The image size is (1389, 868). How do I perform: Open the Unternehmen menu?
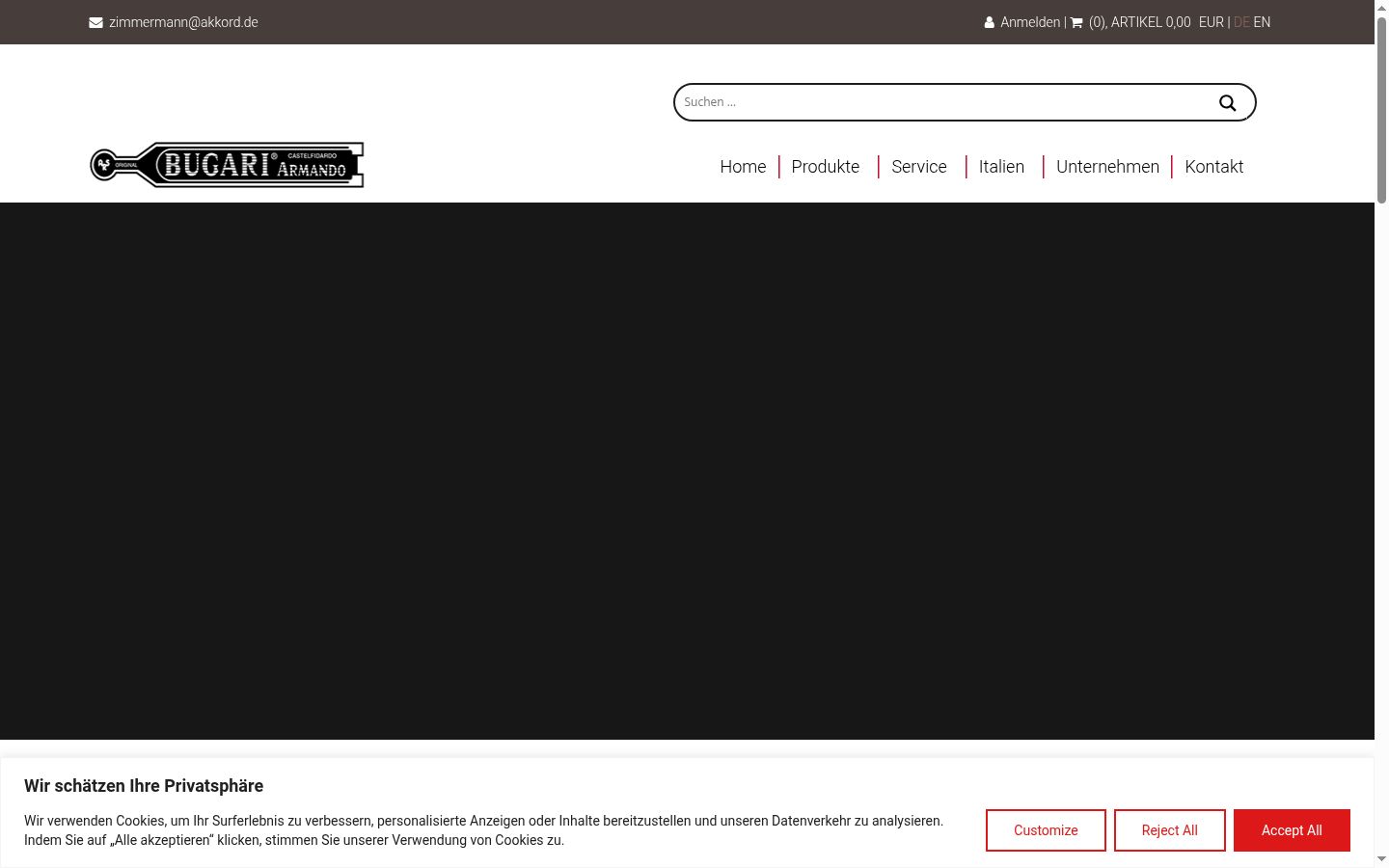(x=1107, y=167)
